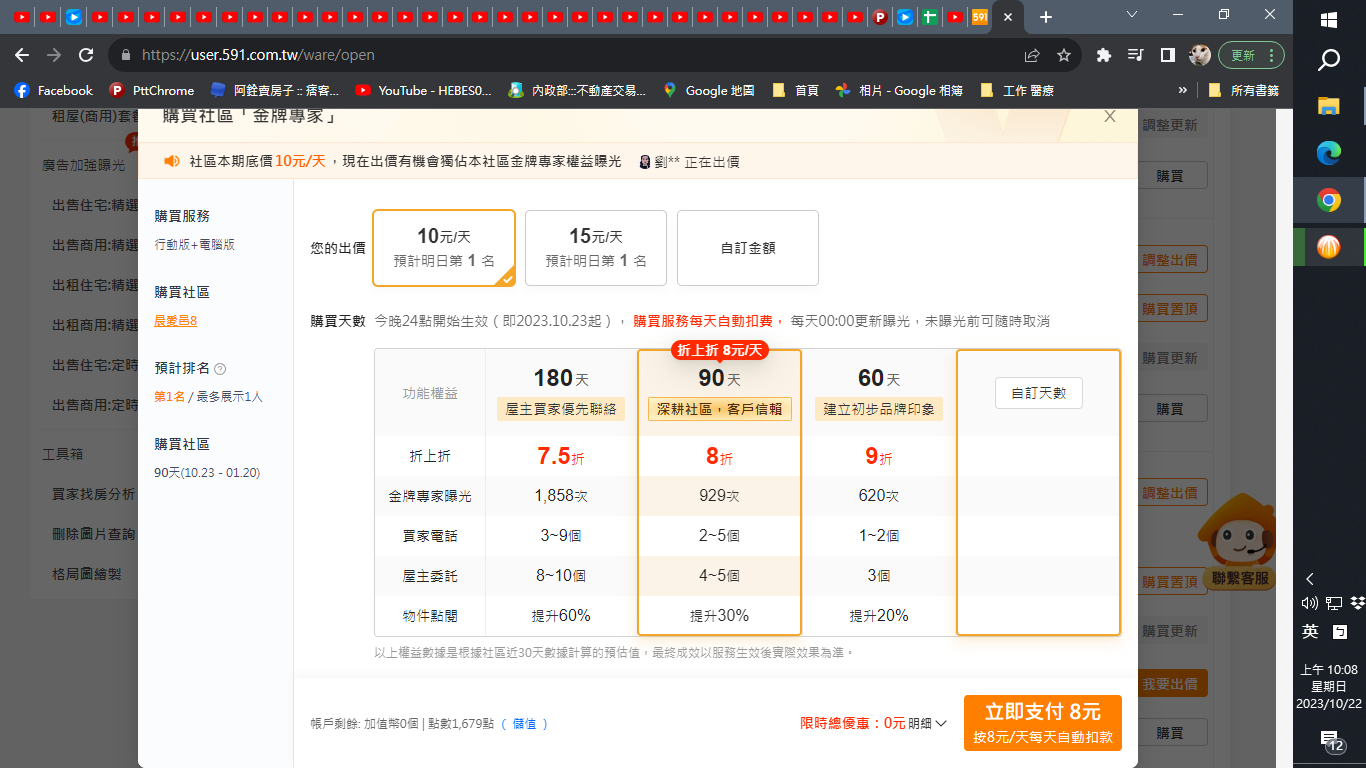Select the 15元/天 bid option
The width and height of the screenshot is (1366, 768).
(596, 248)
